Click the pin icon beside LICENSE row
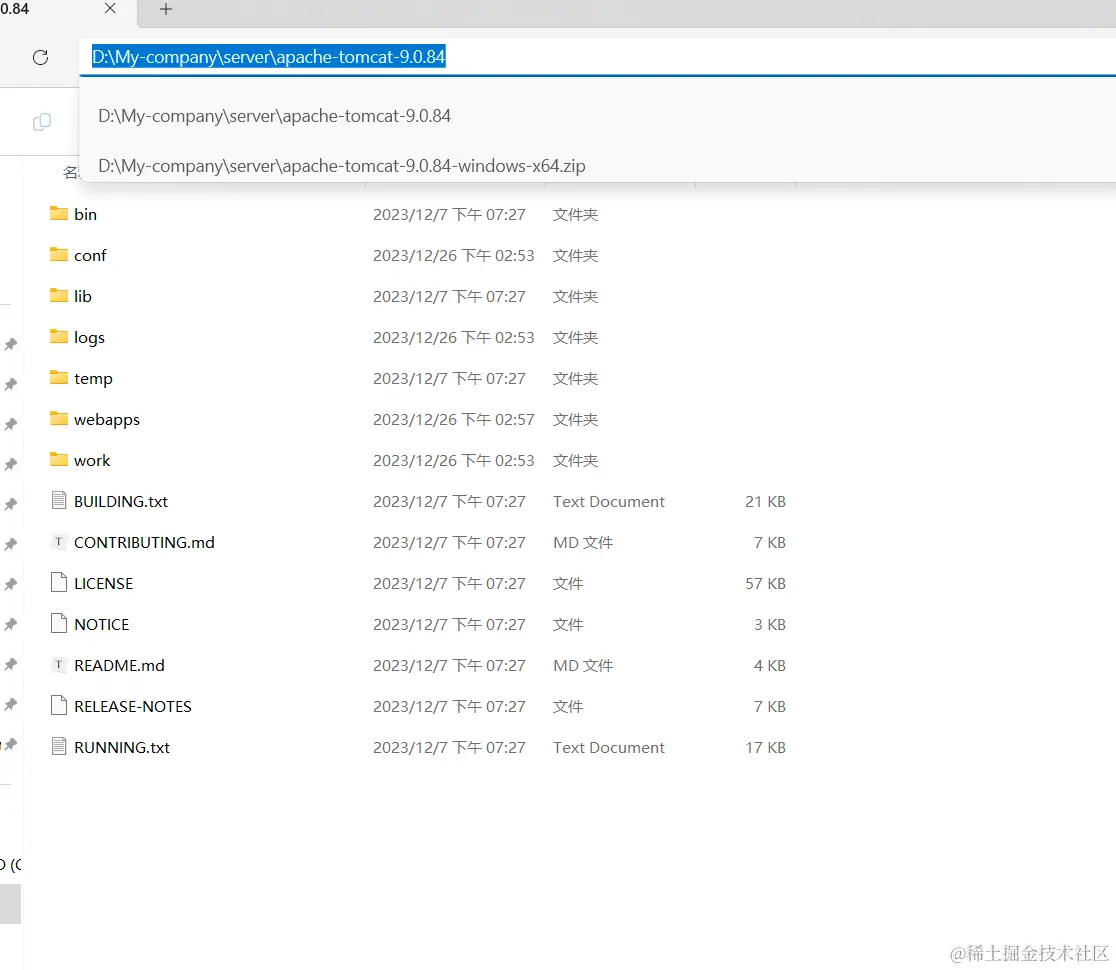The image size is (1116, 970). [x=11, y=584]
